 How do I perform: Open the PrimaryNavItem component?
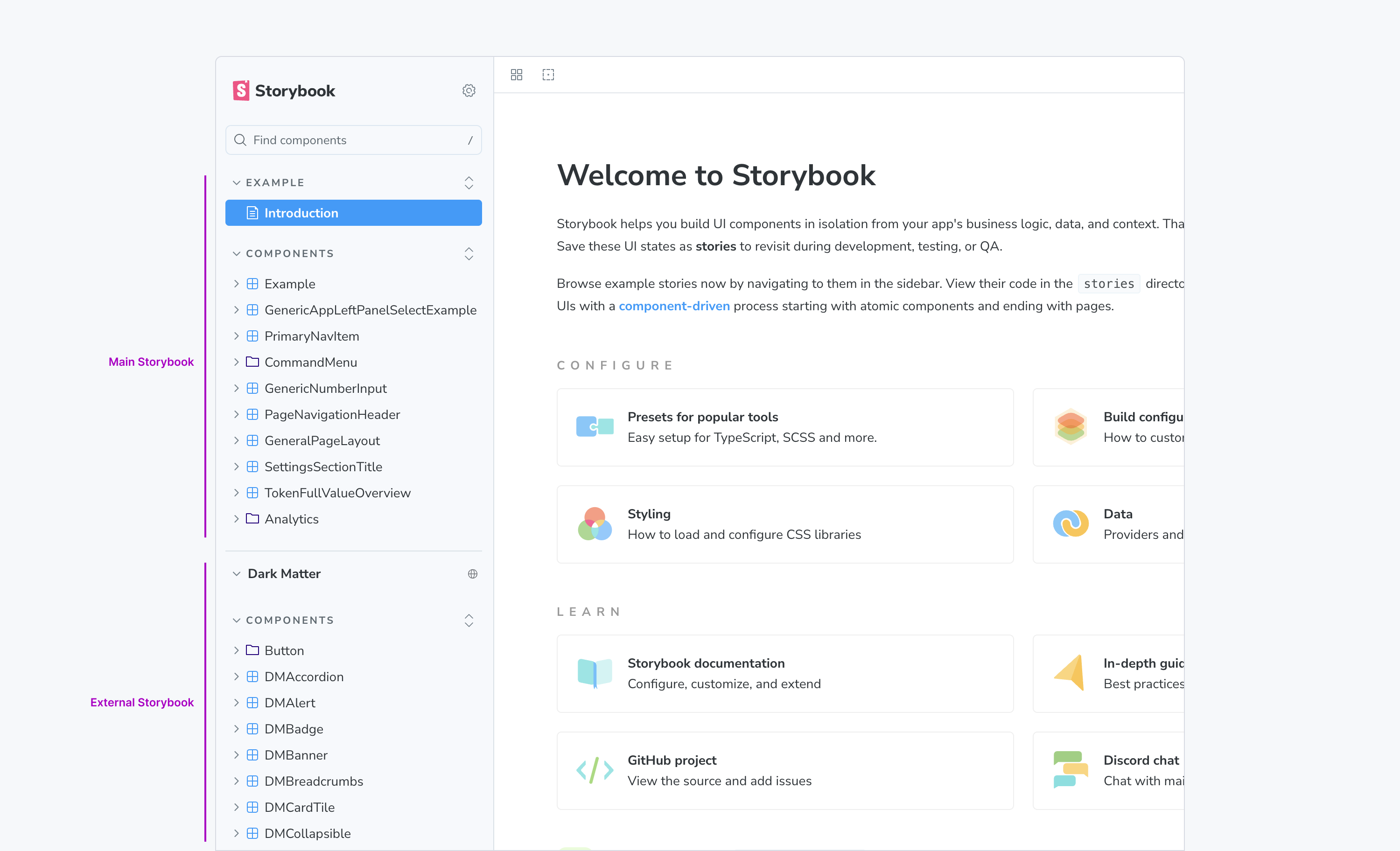[353, 336]
